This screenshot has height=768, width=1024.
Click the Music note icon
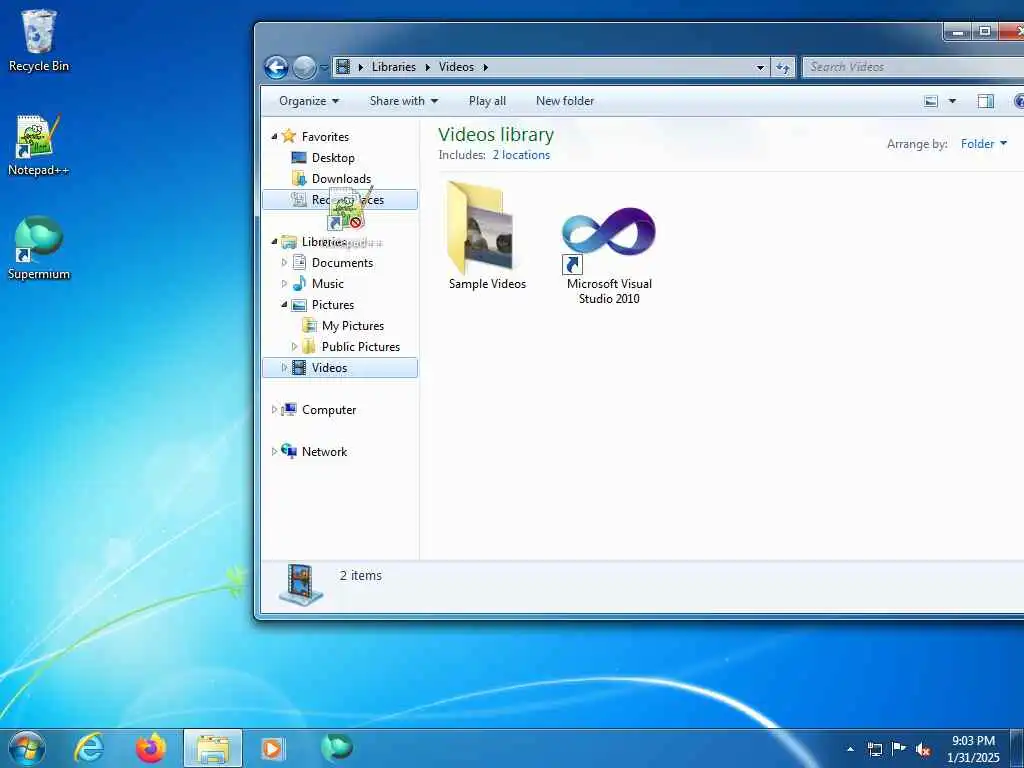pos(299,283)
